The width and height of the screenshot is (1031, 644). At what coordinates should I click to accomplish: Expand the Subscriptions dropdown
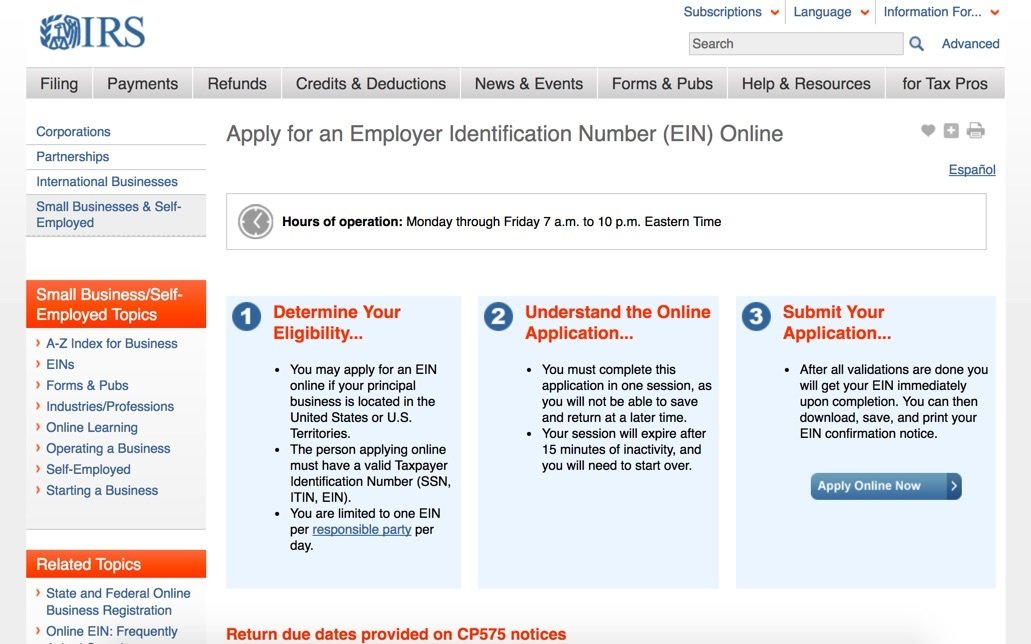tap(731, 12)
